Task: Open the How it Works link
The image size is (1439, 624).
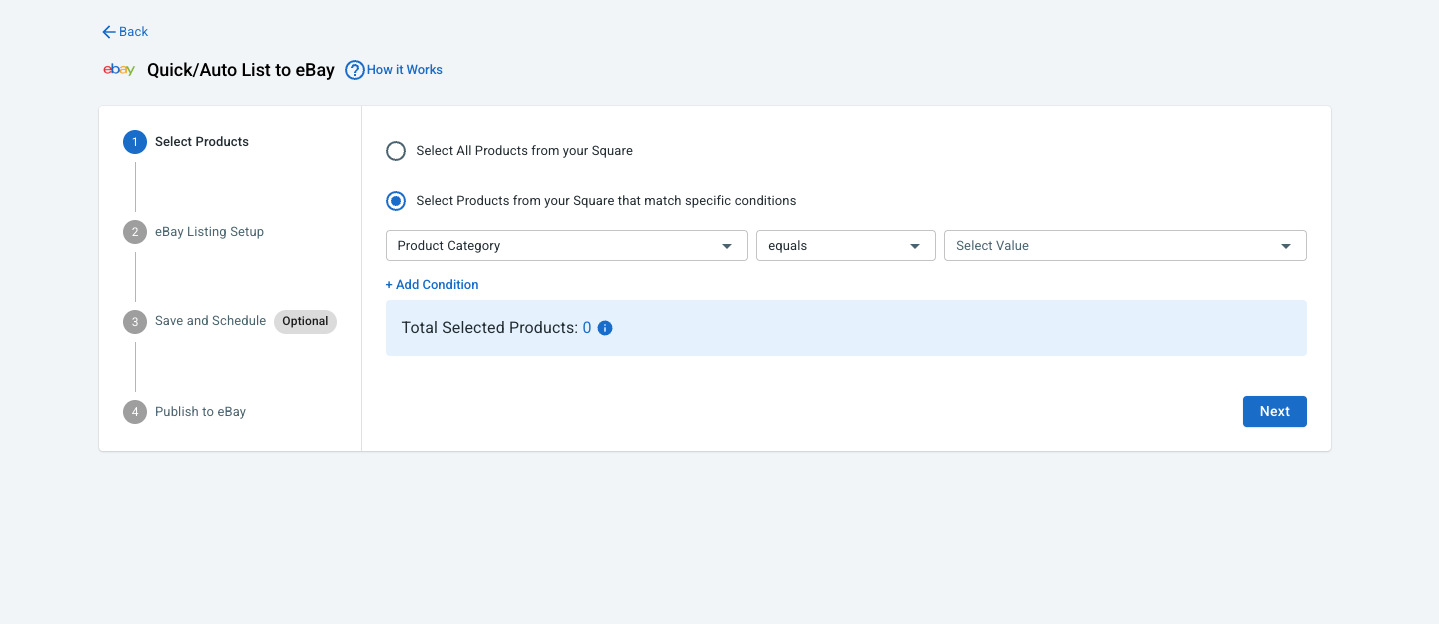Action: click(x=405, y=70)
